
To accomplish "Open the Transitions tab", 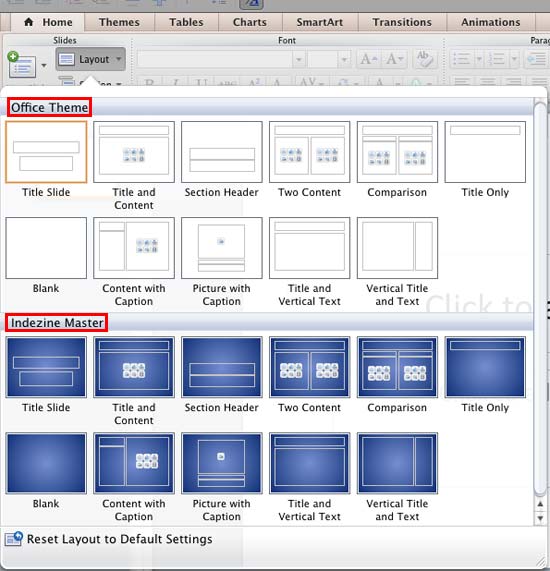I will point(402,22).
